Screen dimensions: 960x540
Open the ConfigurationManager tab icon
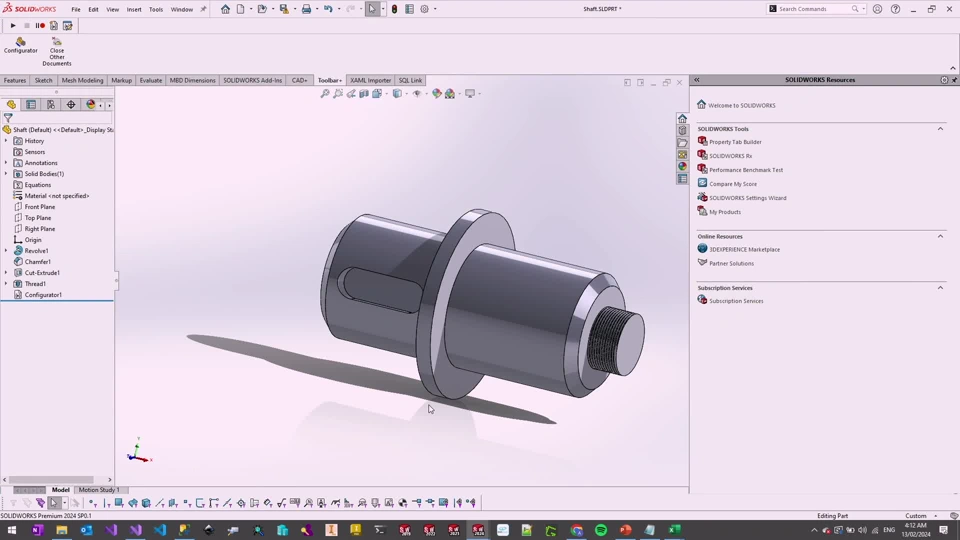[51, 104]
